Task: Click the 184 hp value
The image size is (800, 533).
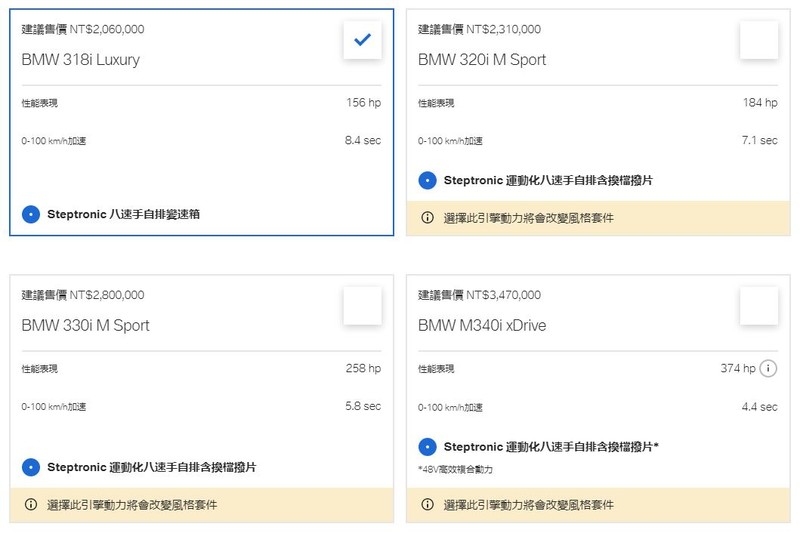Action: click(x=760, y=103)
